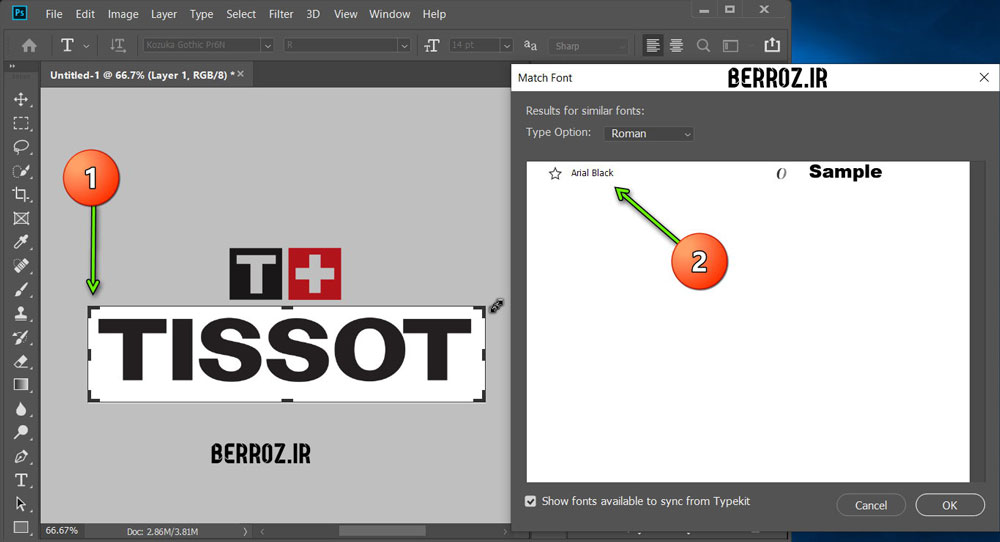Select the Eraser tool

(x=21, y=362)
